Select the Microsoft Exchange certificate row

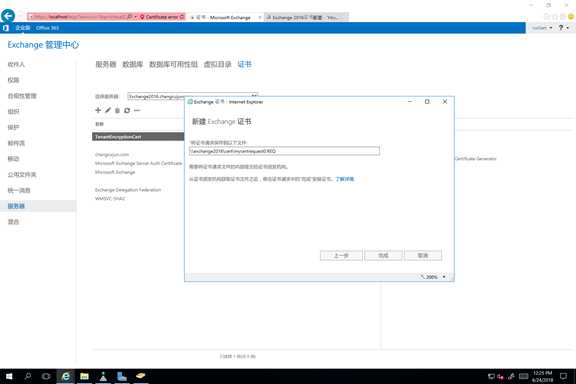115,172
